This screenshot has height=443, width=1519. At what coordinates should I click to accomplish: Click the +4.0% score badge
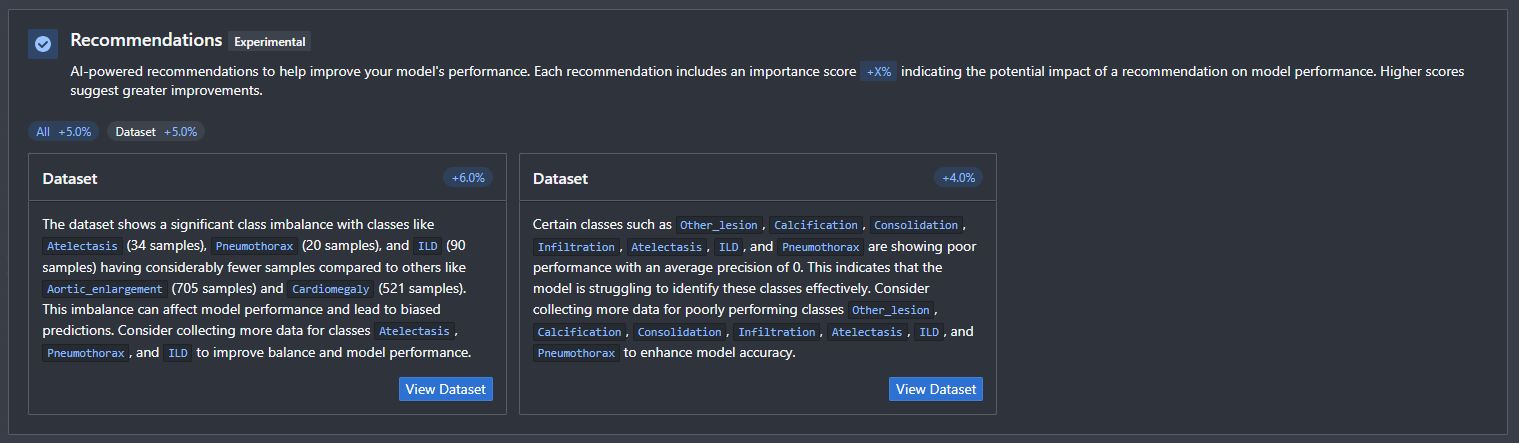point(958,178)
